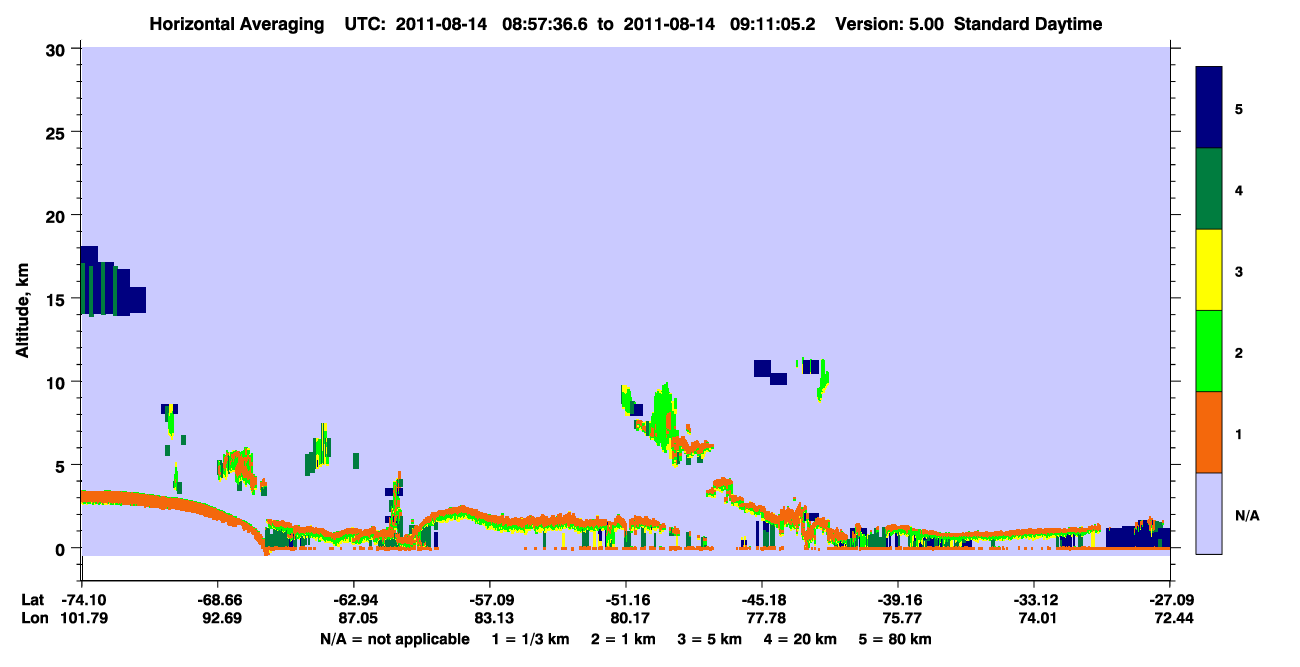This screenshot has height=667, width=1300.
Task: Click the y-axis tick label '20'
Action: (58, 215)
